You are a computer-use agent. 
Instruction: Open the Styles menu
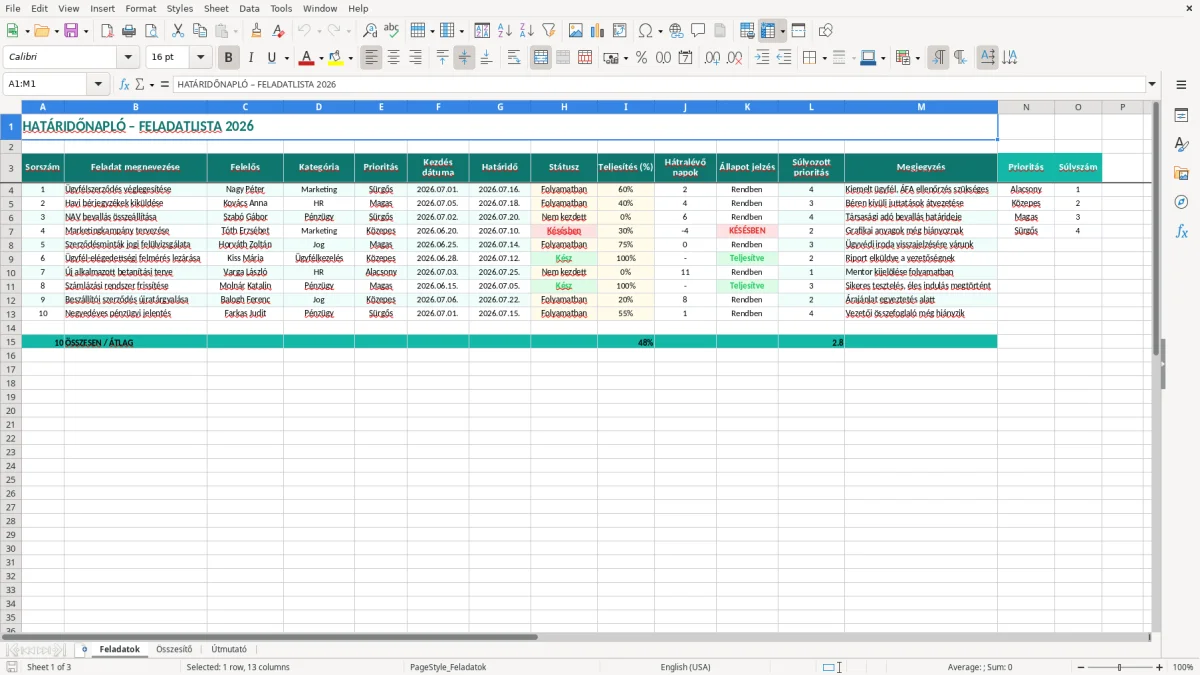point(180,8)
